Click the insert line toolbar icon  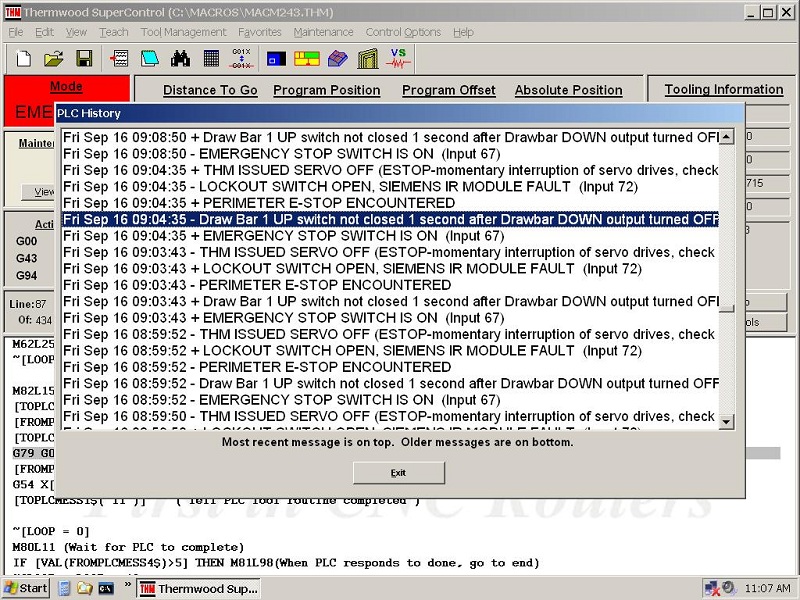coord(119,59)
